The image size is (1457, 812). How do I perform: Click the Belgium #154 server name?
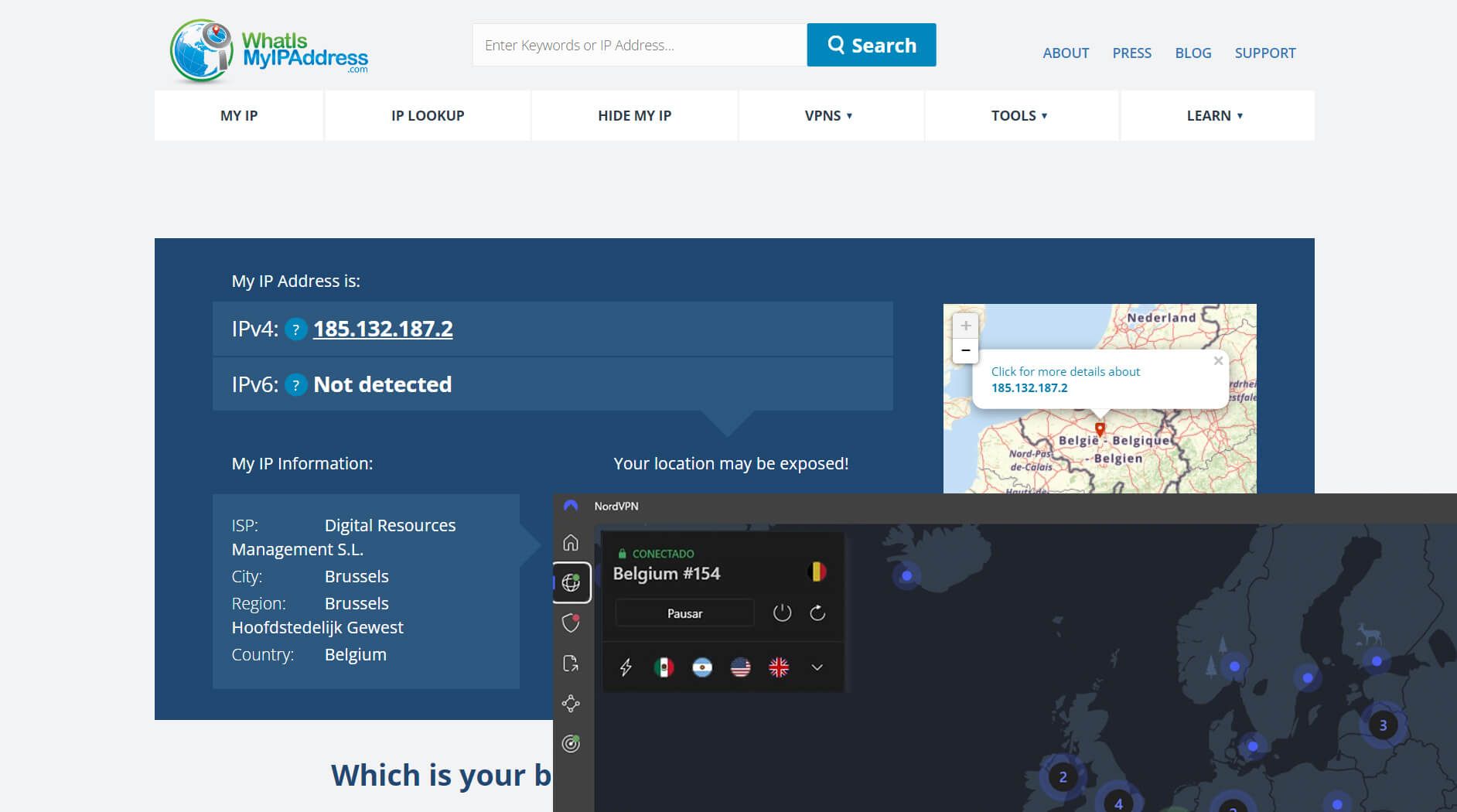click(x=667, y=573)
